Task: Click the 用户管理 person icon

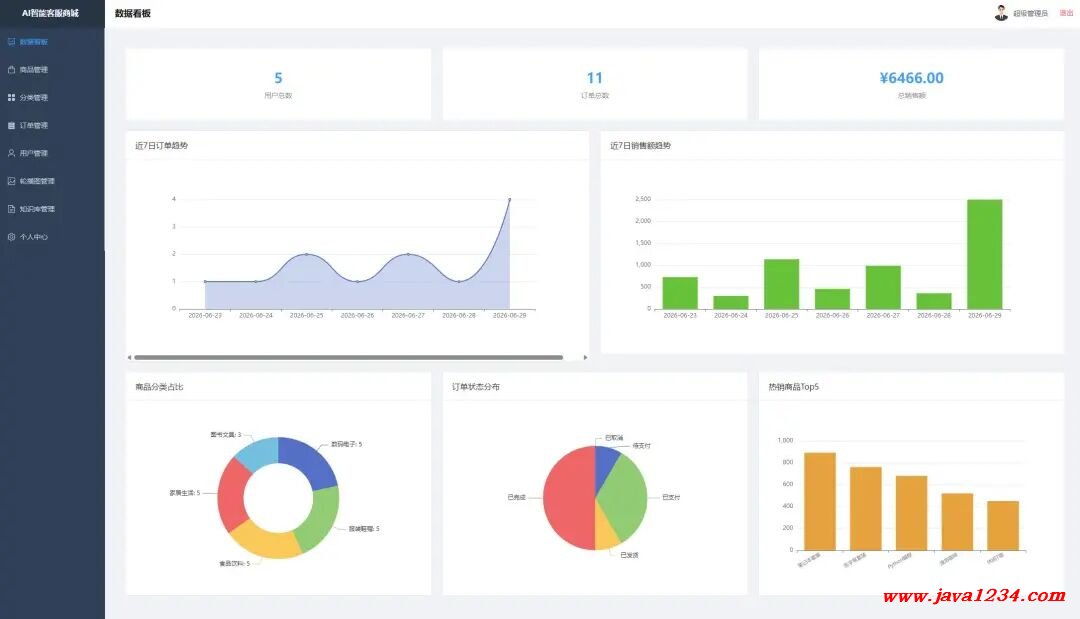Action: point(11,153)
